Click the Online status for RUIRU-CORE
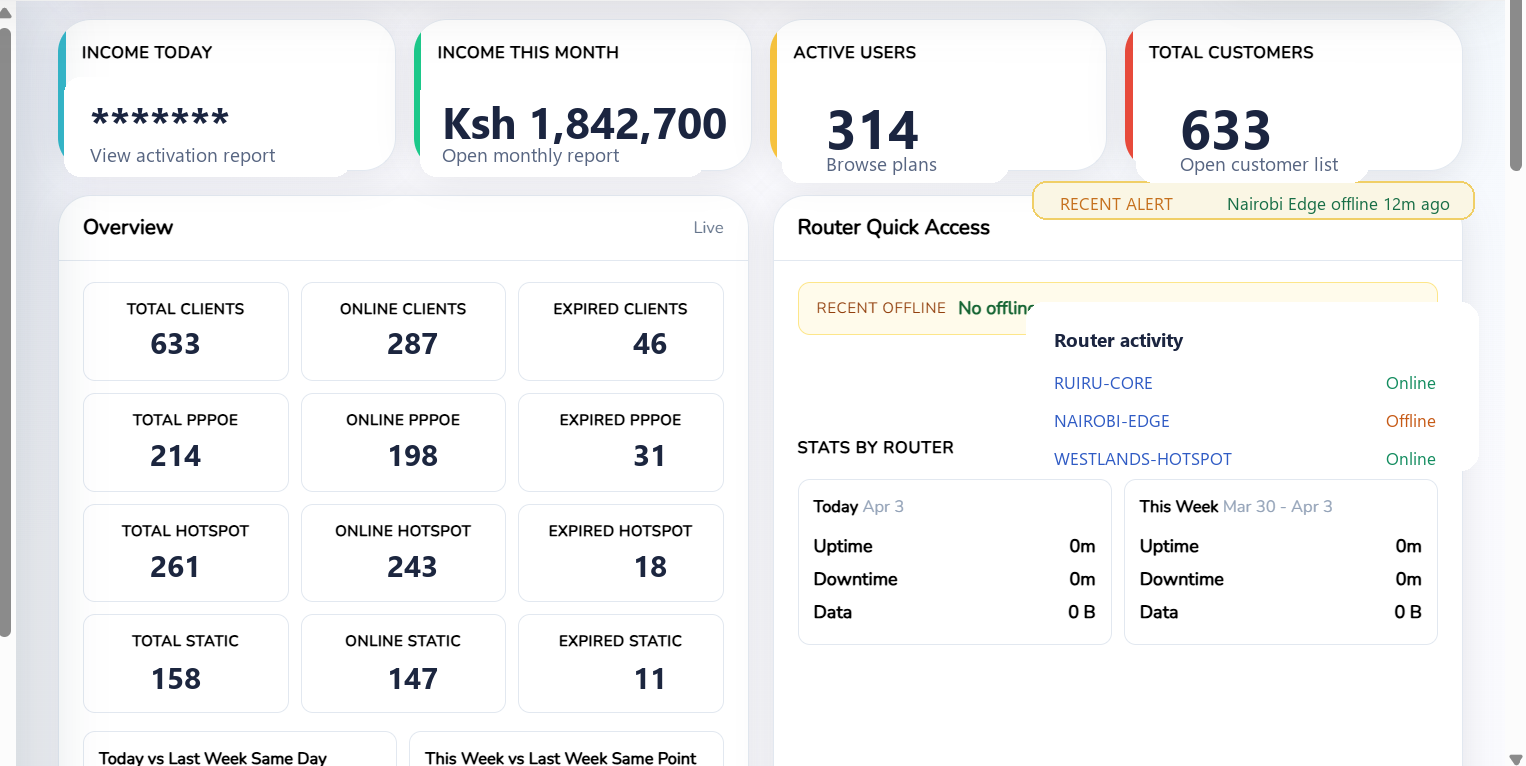The image size is (1526, 766). pyautogui.click(x=1410, y=383)
